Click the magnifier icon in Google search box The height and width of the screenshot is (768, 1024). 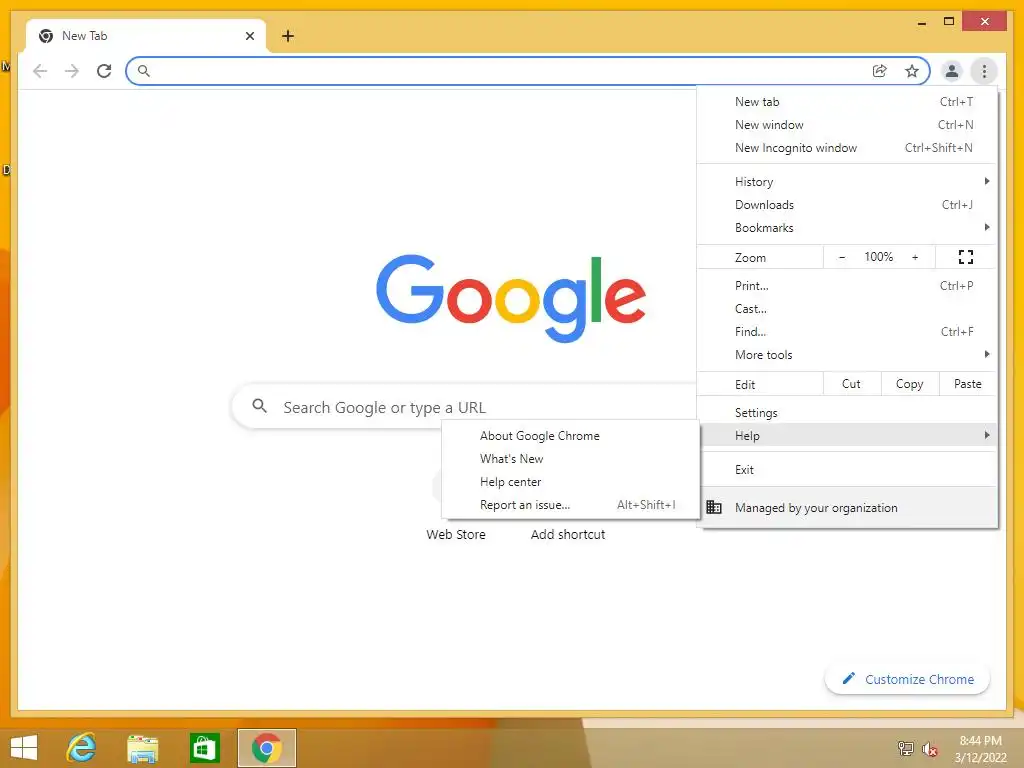pyautogui.click(x=259, y=406)
